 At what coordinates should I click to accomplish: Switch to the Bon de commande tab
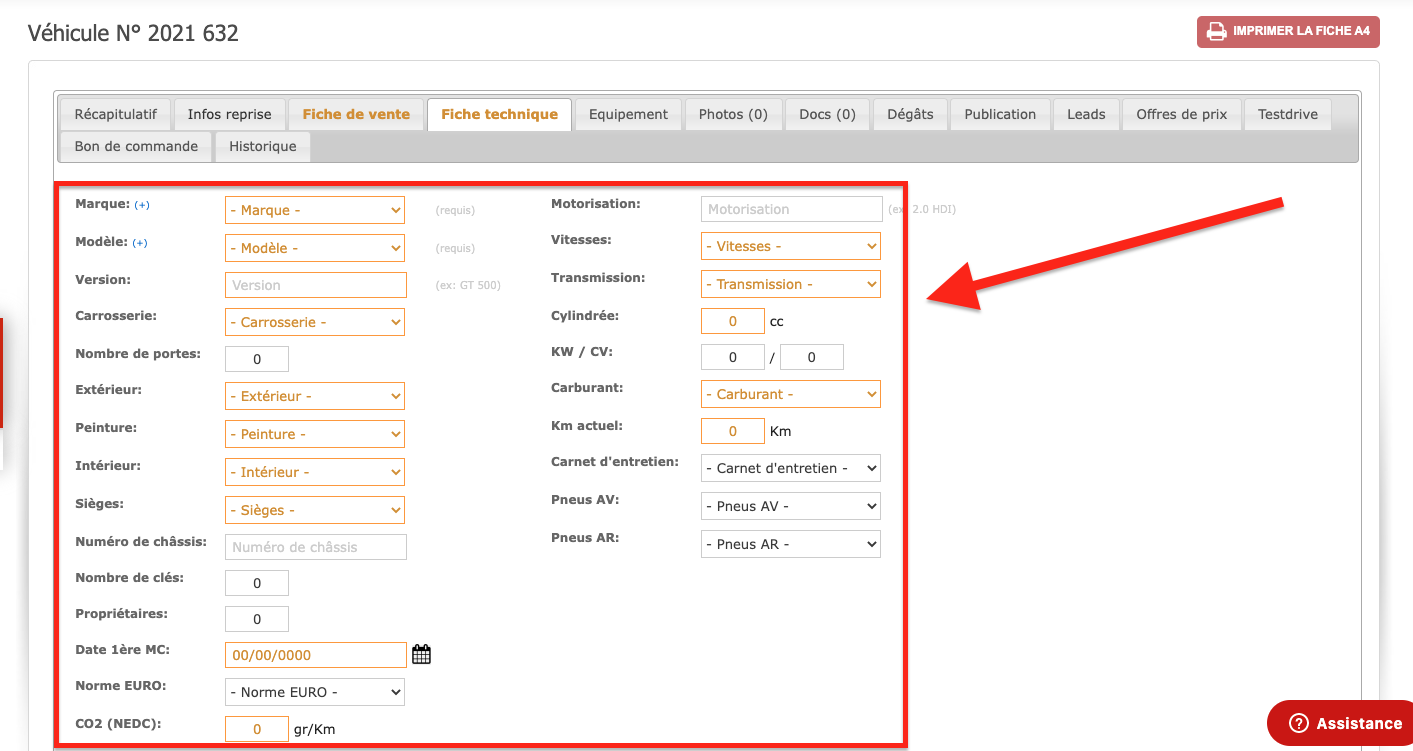[136, 146]
